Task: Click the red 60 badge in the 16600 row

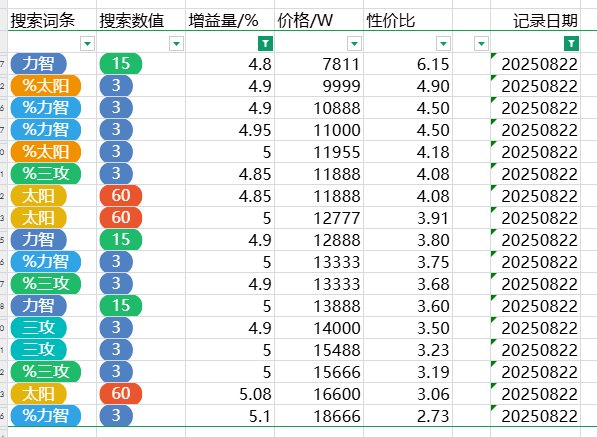Action: pyautogui.click(x=121, y=394)
